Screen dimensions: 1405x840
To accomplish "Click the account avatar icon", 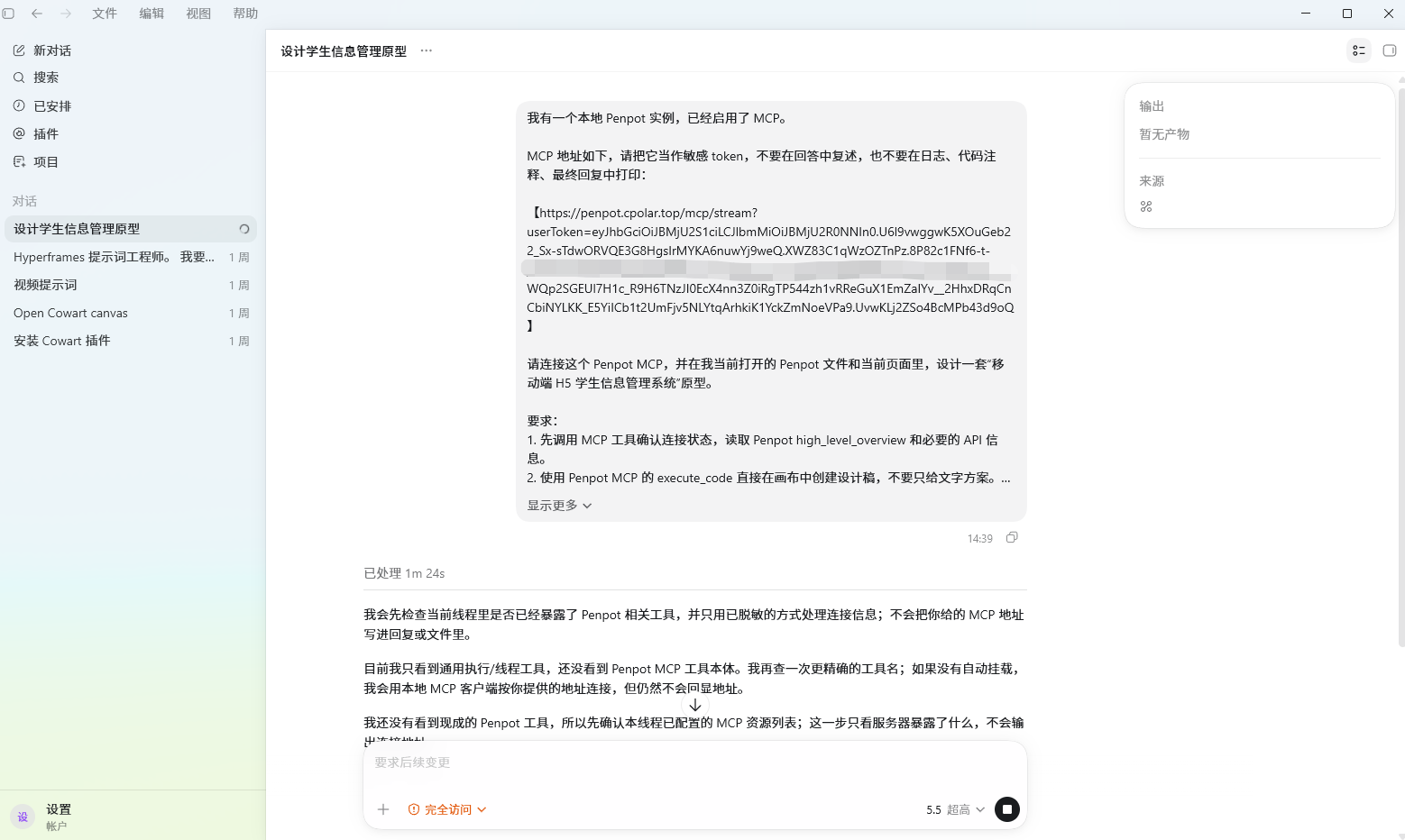I will (23, 817).
